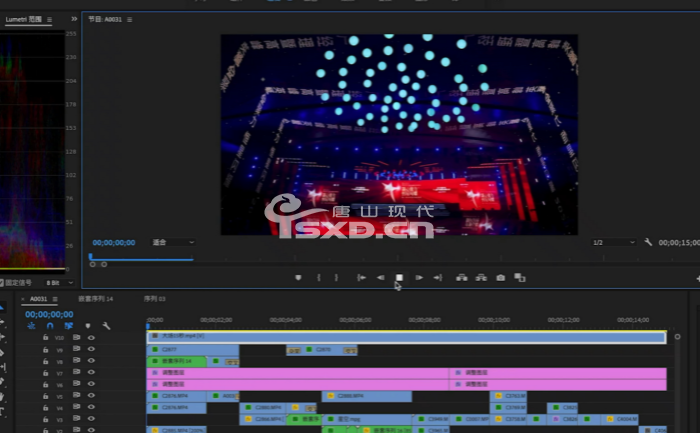Toggle Snap in the timeline
The image size is (700, 433).
50,326
